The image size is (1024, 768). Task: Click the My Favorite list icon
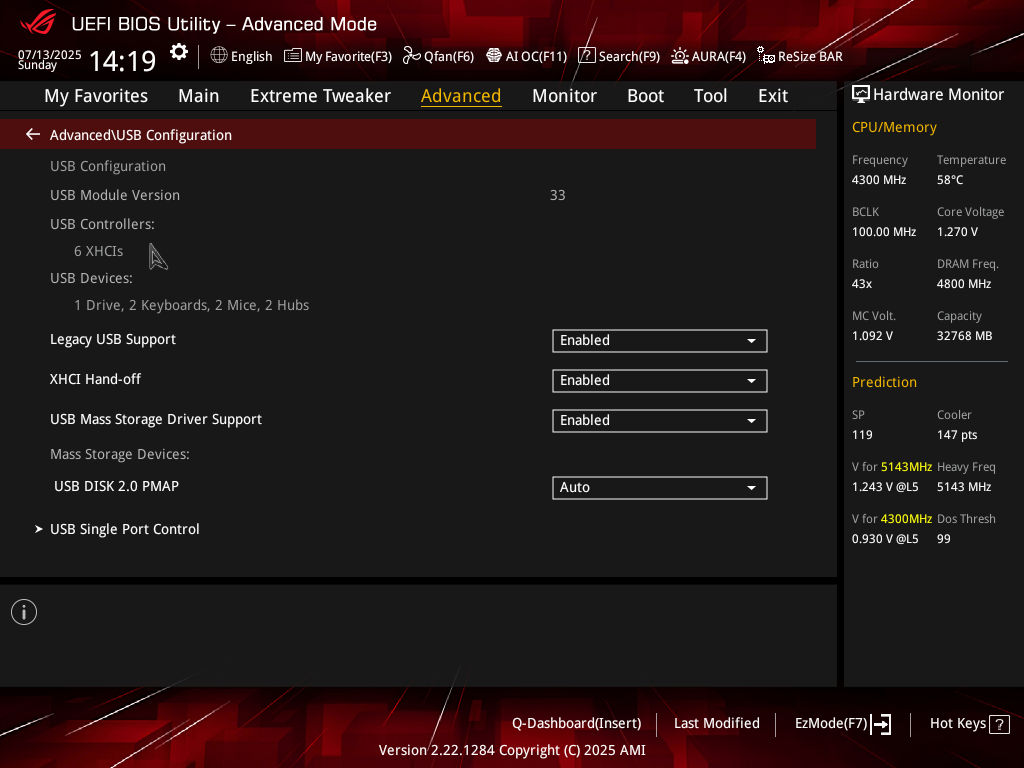[293, 56]
